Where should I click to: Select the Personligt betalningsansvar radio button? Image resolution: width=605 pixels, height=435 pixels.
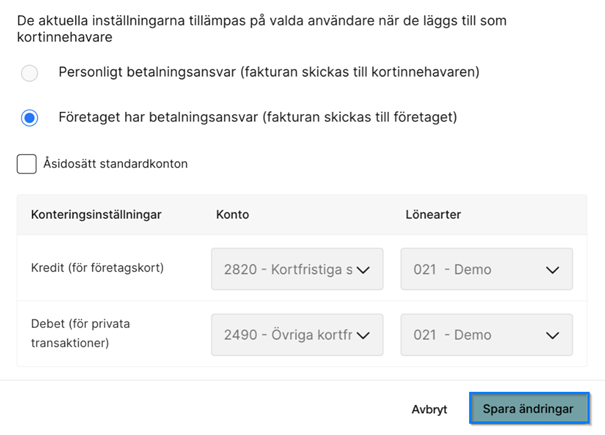point(30,72)
